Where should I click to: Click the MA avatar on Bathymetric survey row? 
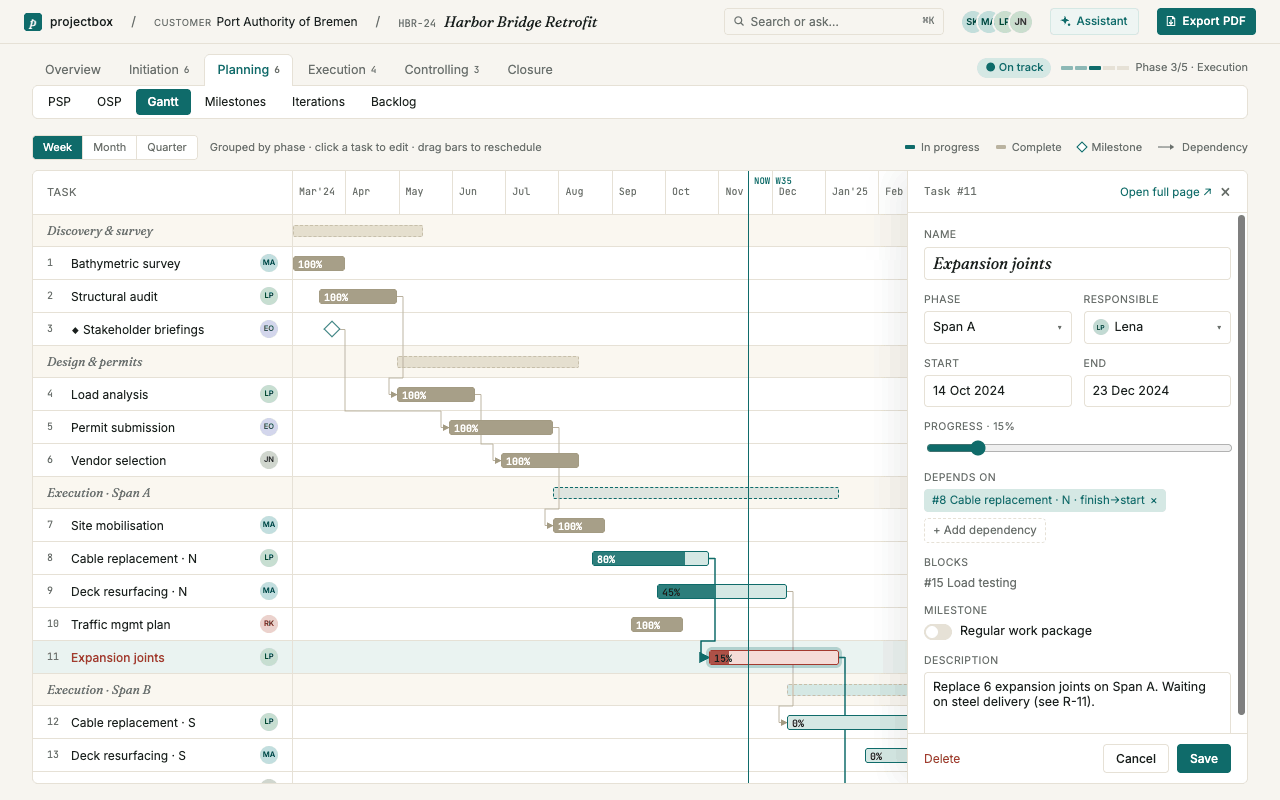pyautogui.click(x=268, y=263)
